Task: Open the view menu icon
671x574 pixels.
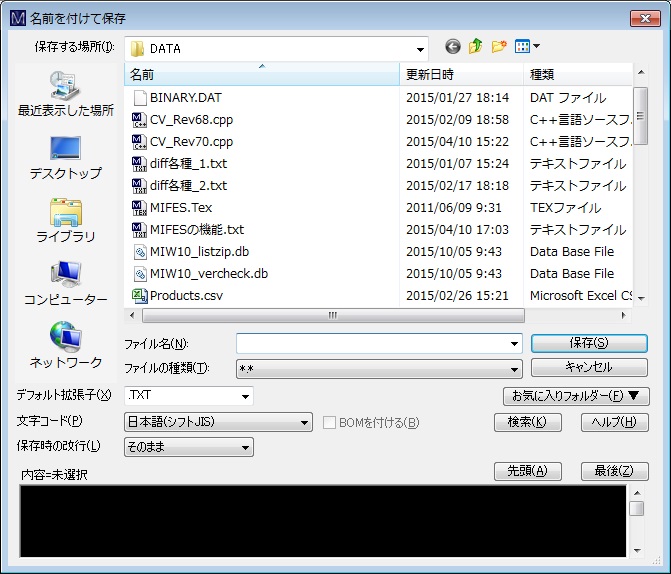Action: [526, 47]
